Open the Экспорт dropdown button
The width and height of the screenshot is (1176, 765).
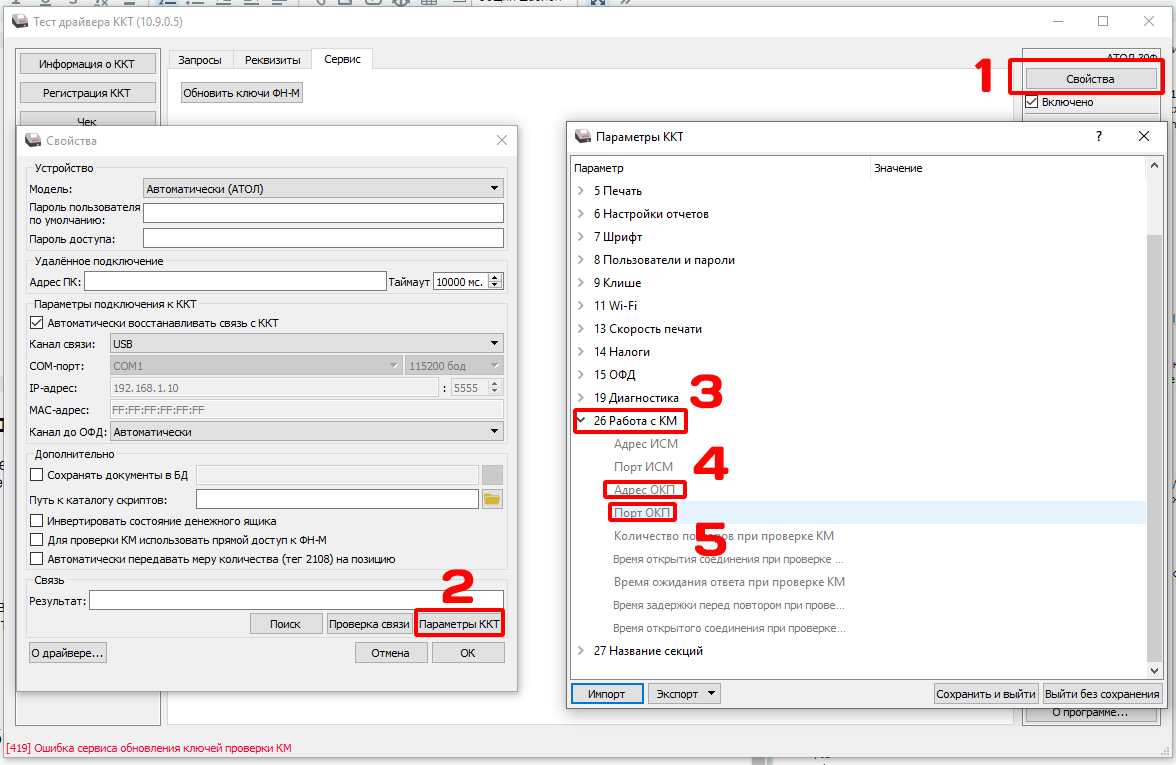coord(684,693)
